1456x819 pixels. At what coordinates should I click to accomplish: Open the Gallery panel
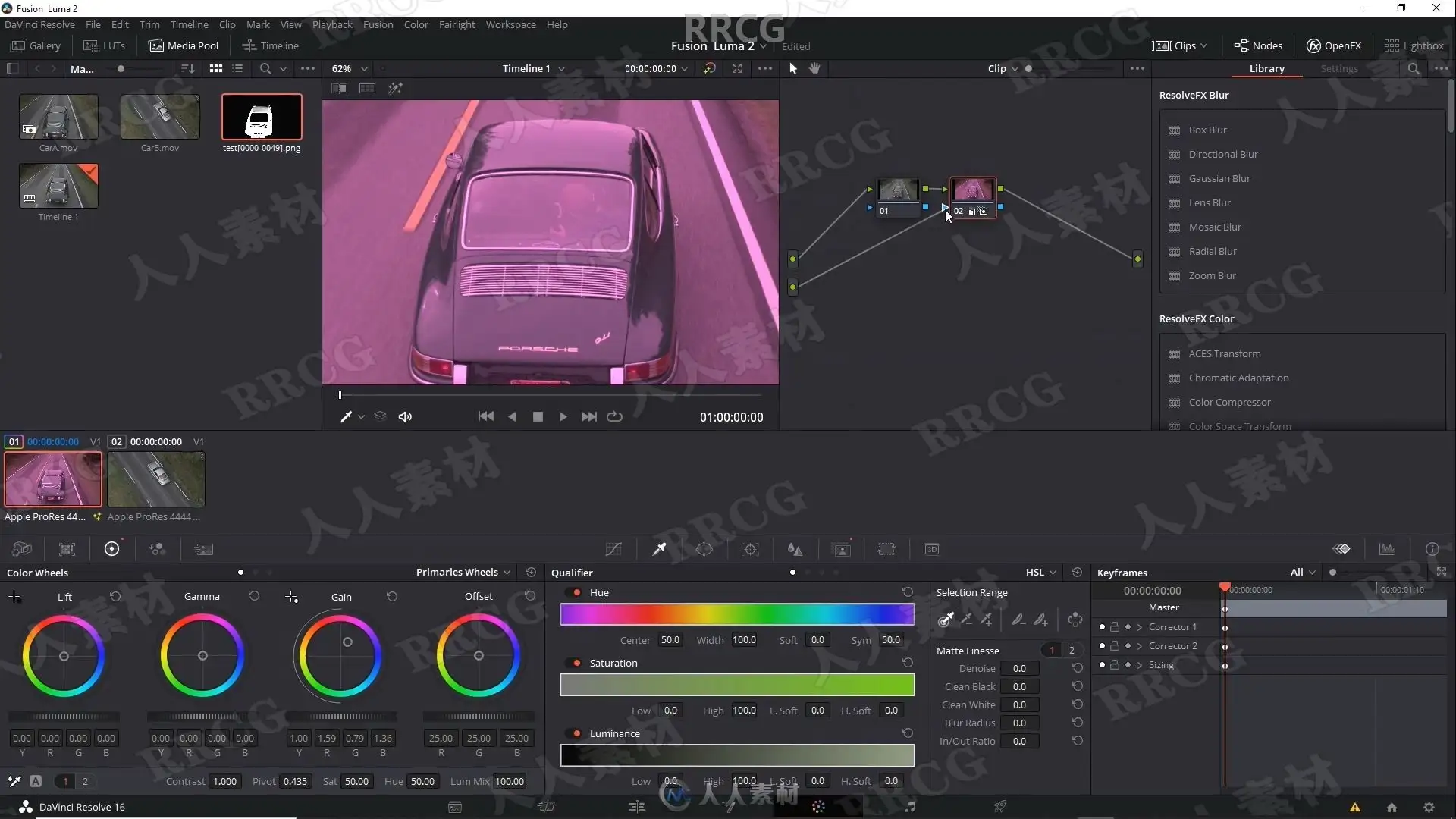coord(36,45)
